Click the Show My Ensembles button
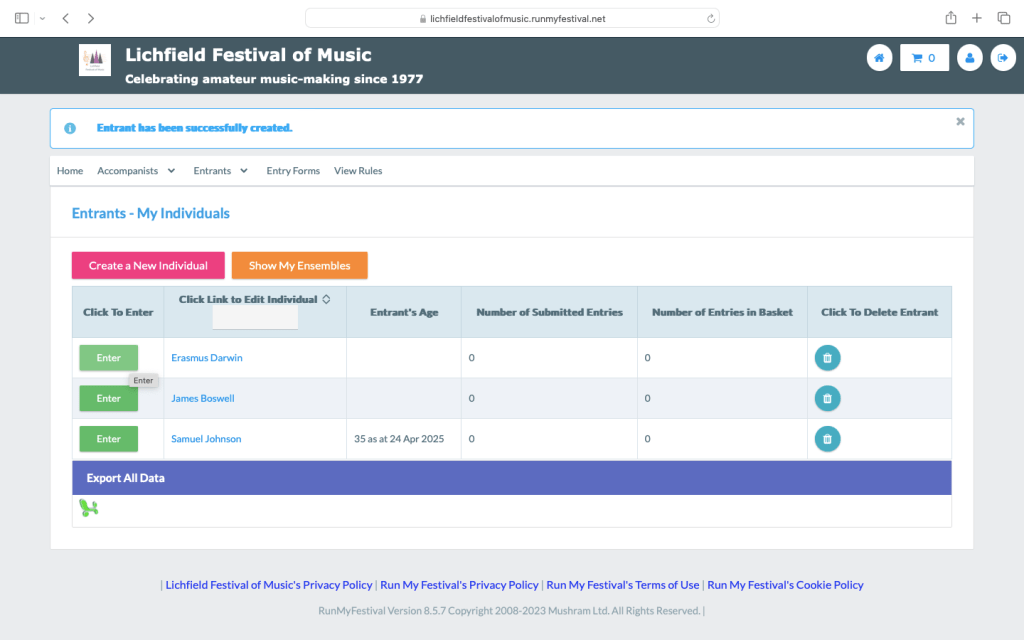 (299, 266)
